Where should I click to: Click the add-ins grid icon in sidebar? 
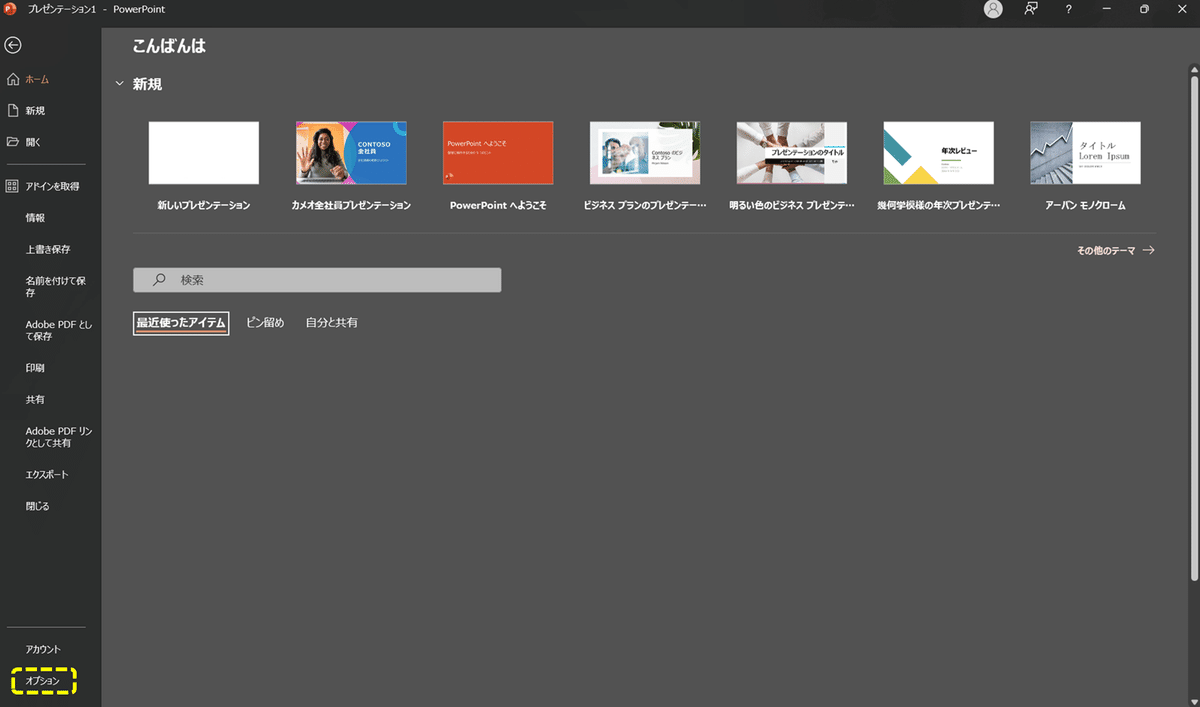13,186
